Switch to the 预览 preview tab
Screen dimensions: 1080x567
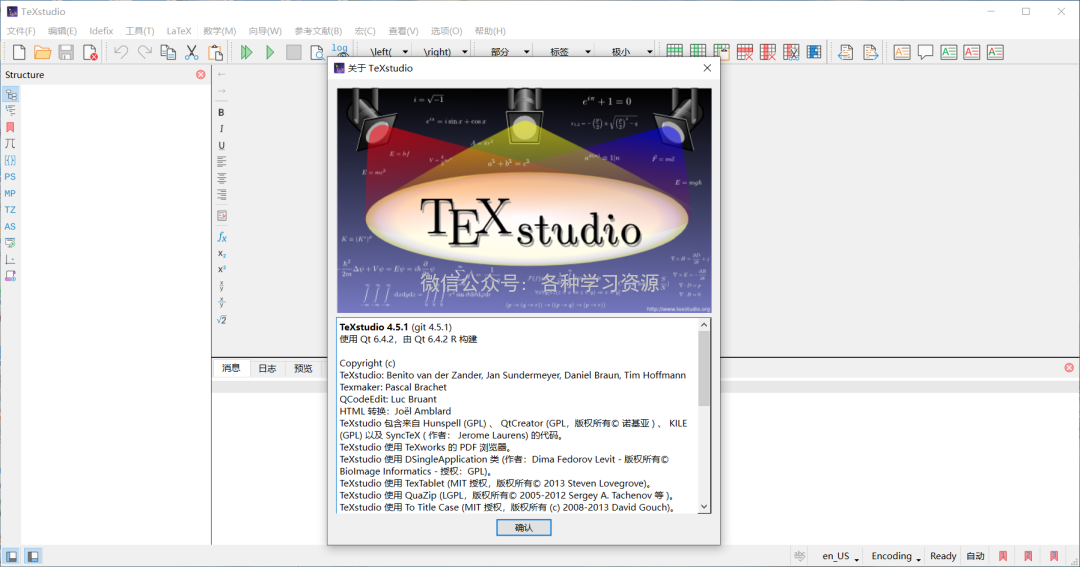click(x=303, y=369)
